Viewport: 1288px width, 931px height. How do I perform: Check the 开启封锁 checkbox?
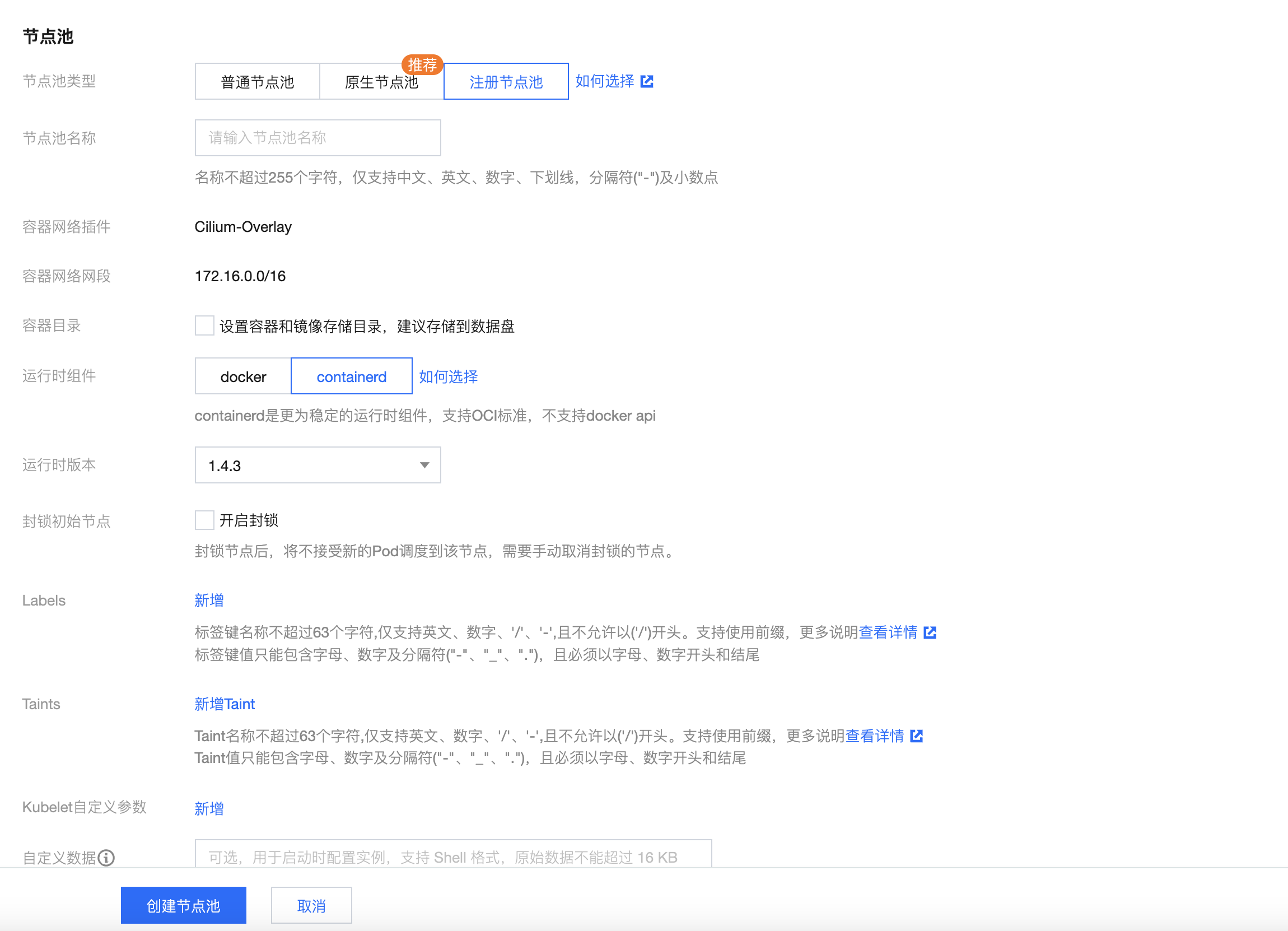tap(204, 520)
